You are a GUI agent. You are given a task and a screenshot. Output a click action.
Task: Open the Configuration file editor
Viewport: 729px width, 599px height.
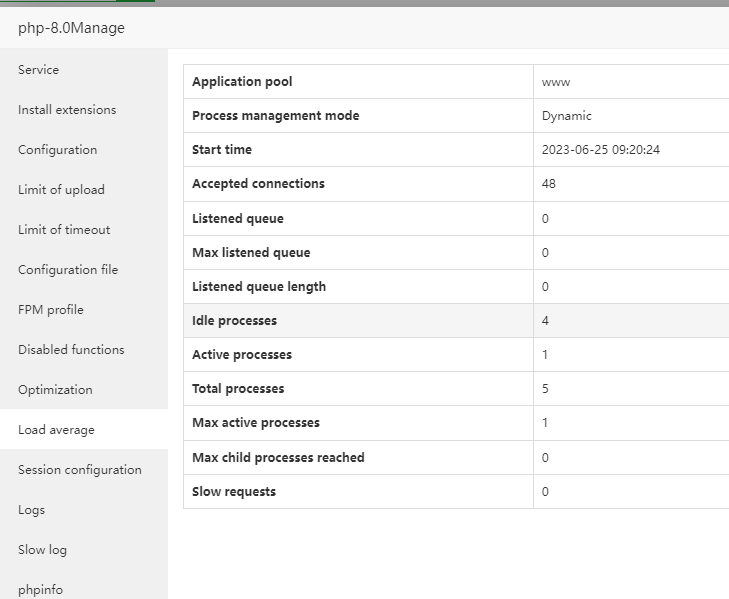click(x=68, y=270)
